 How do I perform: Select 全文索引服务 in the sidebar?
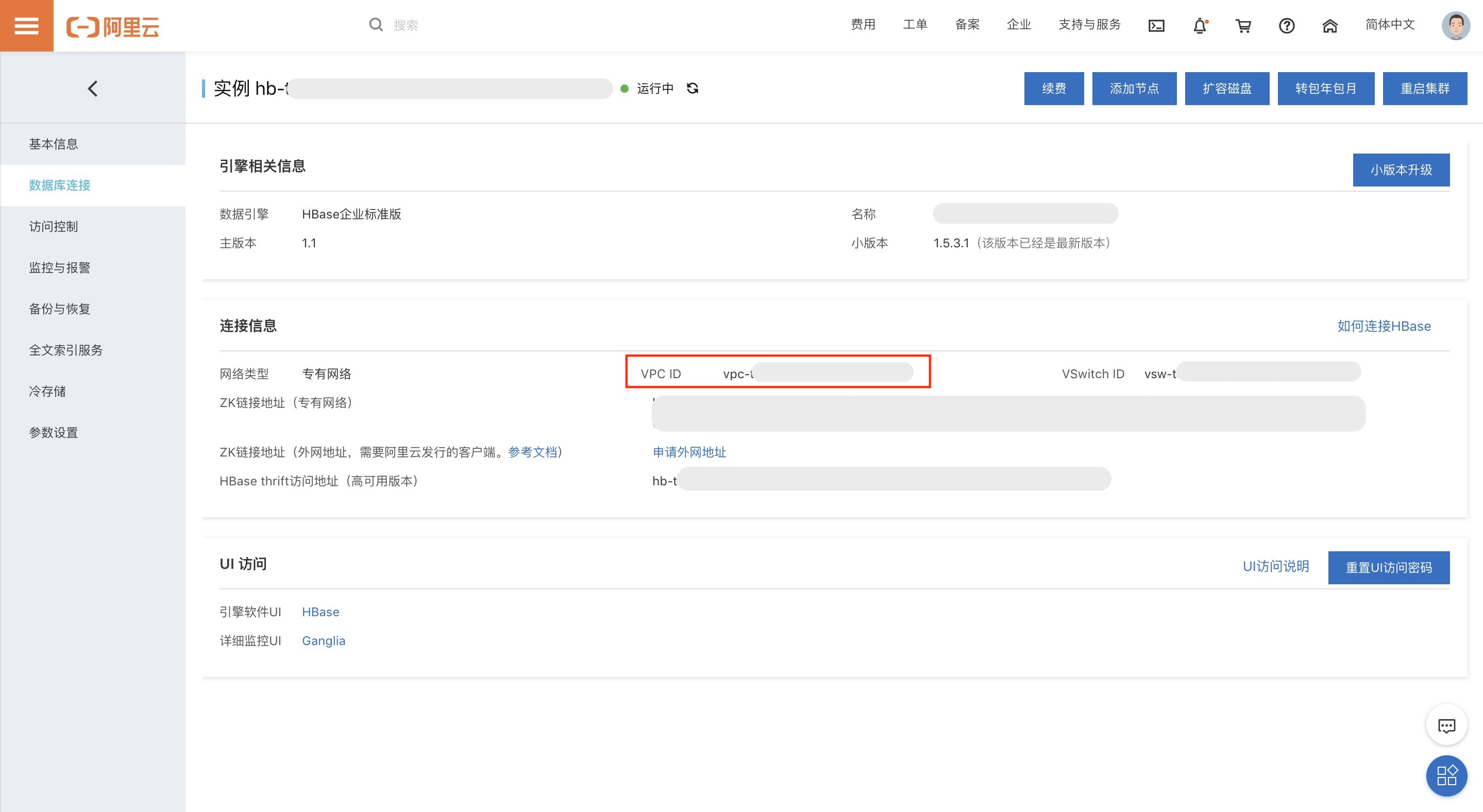(x=93, y=350)
